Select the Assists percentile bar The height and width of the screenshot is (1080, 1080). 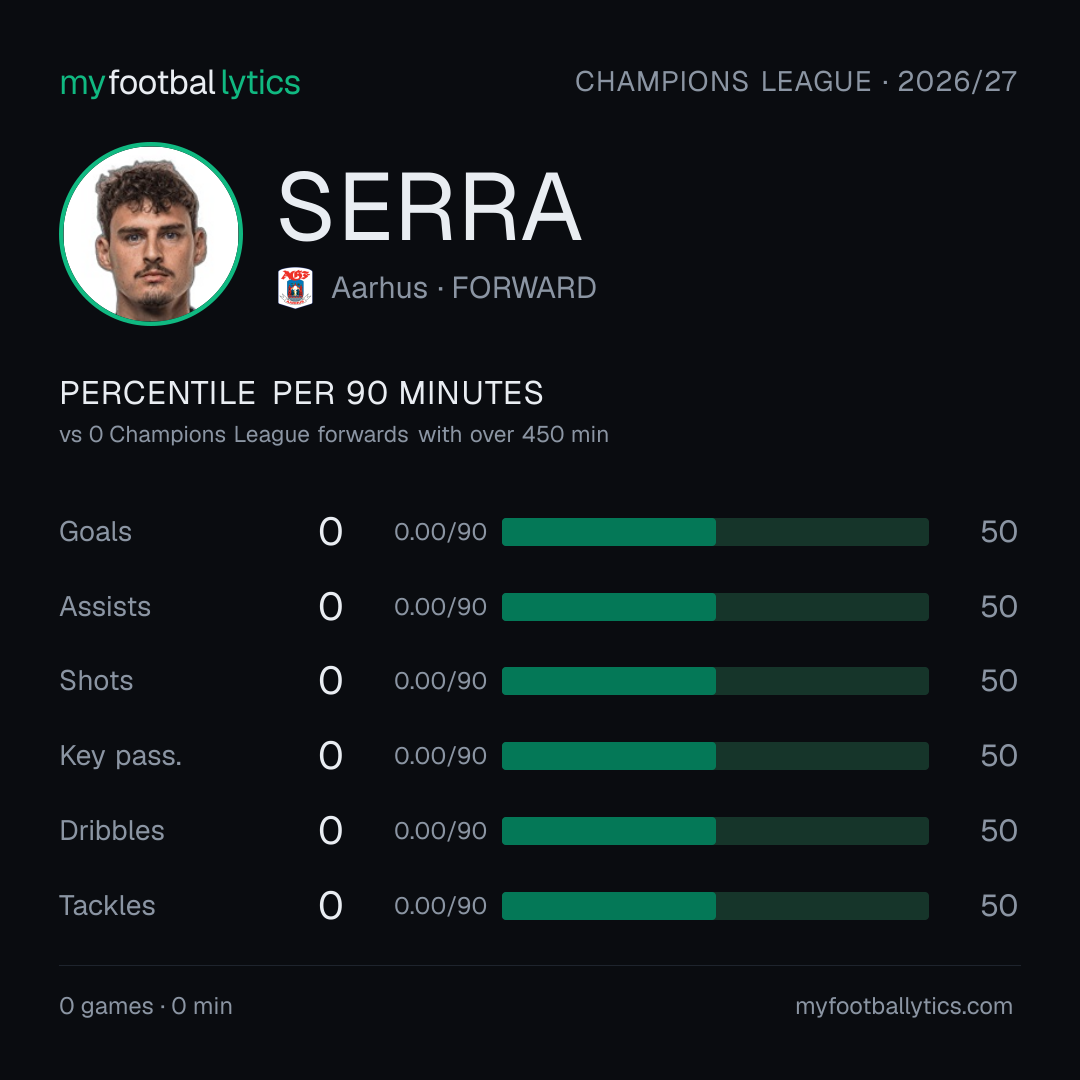pyautogui.click(x=715, y=607)
